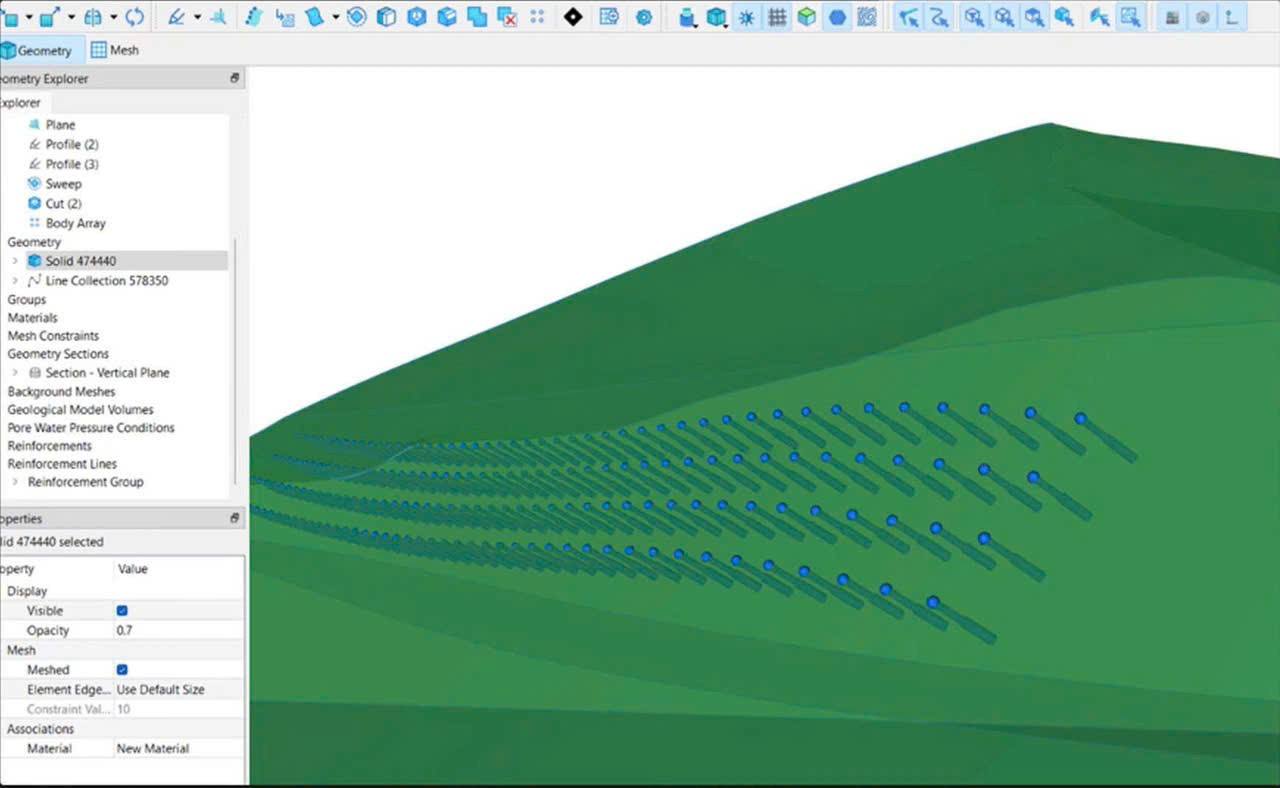The image size is (1280, 788).
Task: Toggle the green cube display icon
Action: pos(806,16)
